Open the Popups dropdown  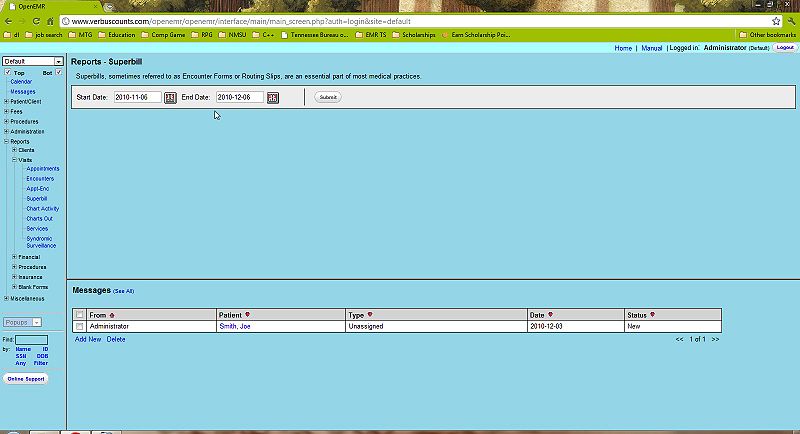[22, 322]
